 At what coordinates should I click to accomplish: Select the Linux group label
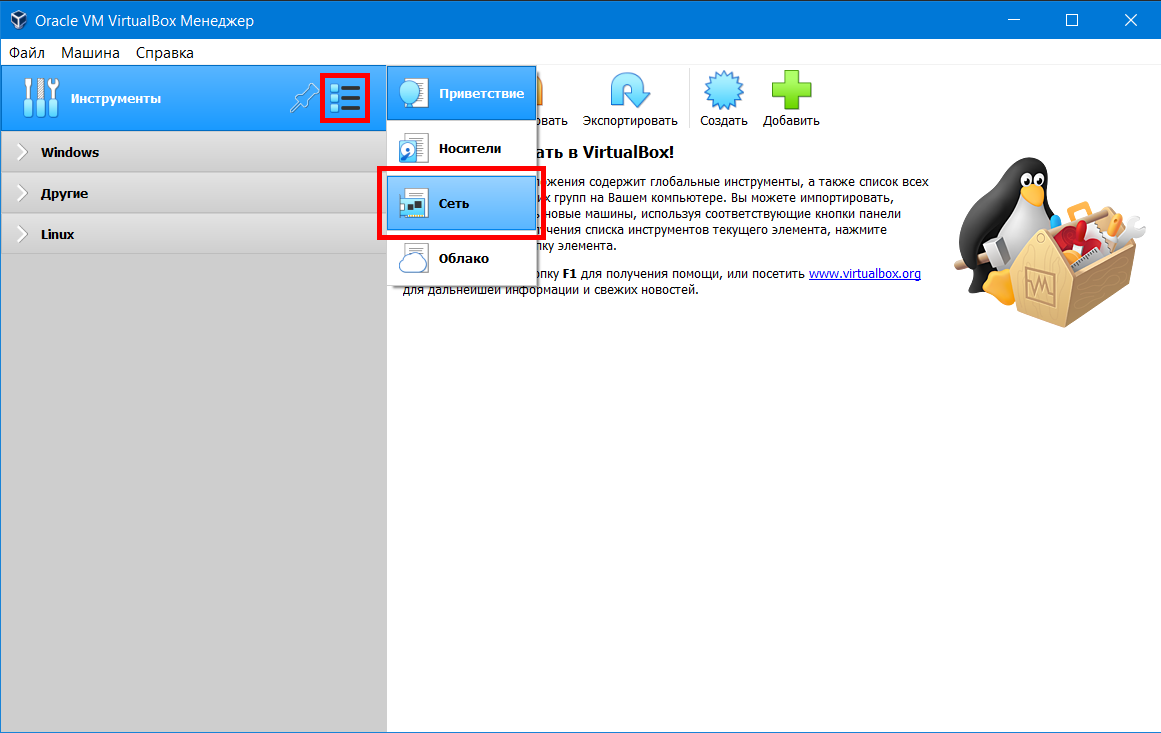pos(58,234)
